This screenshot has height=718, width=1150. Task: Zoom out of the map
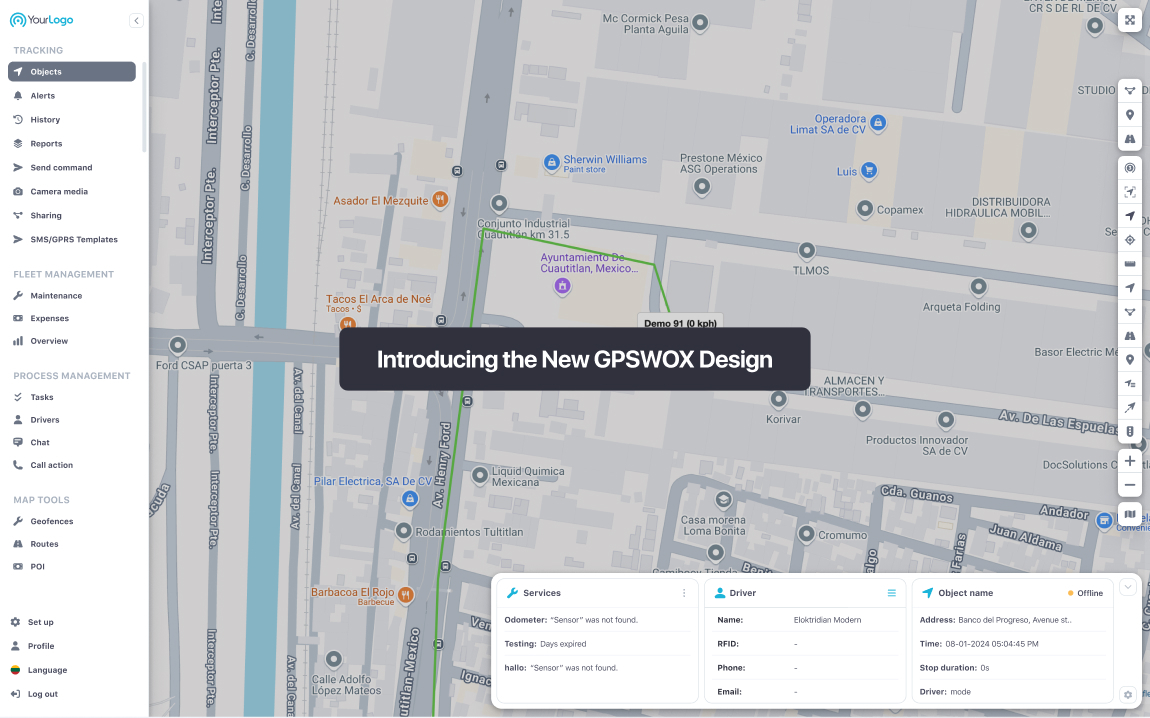[1130, 485]
